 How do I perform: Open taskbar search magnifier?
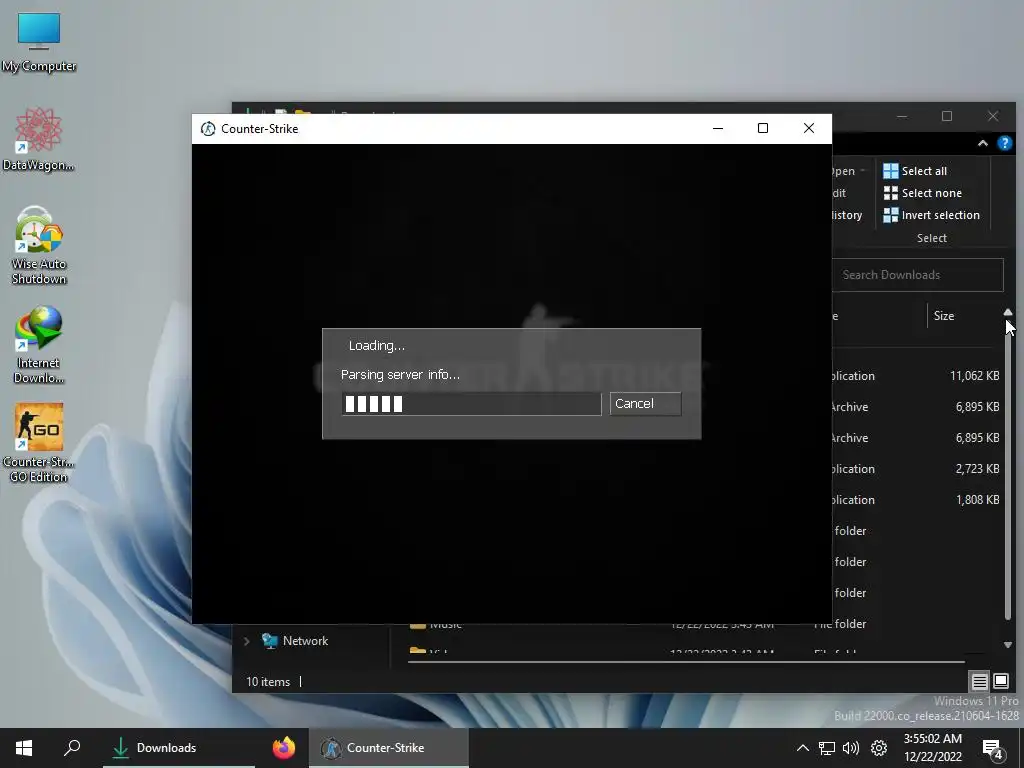72,748
